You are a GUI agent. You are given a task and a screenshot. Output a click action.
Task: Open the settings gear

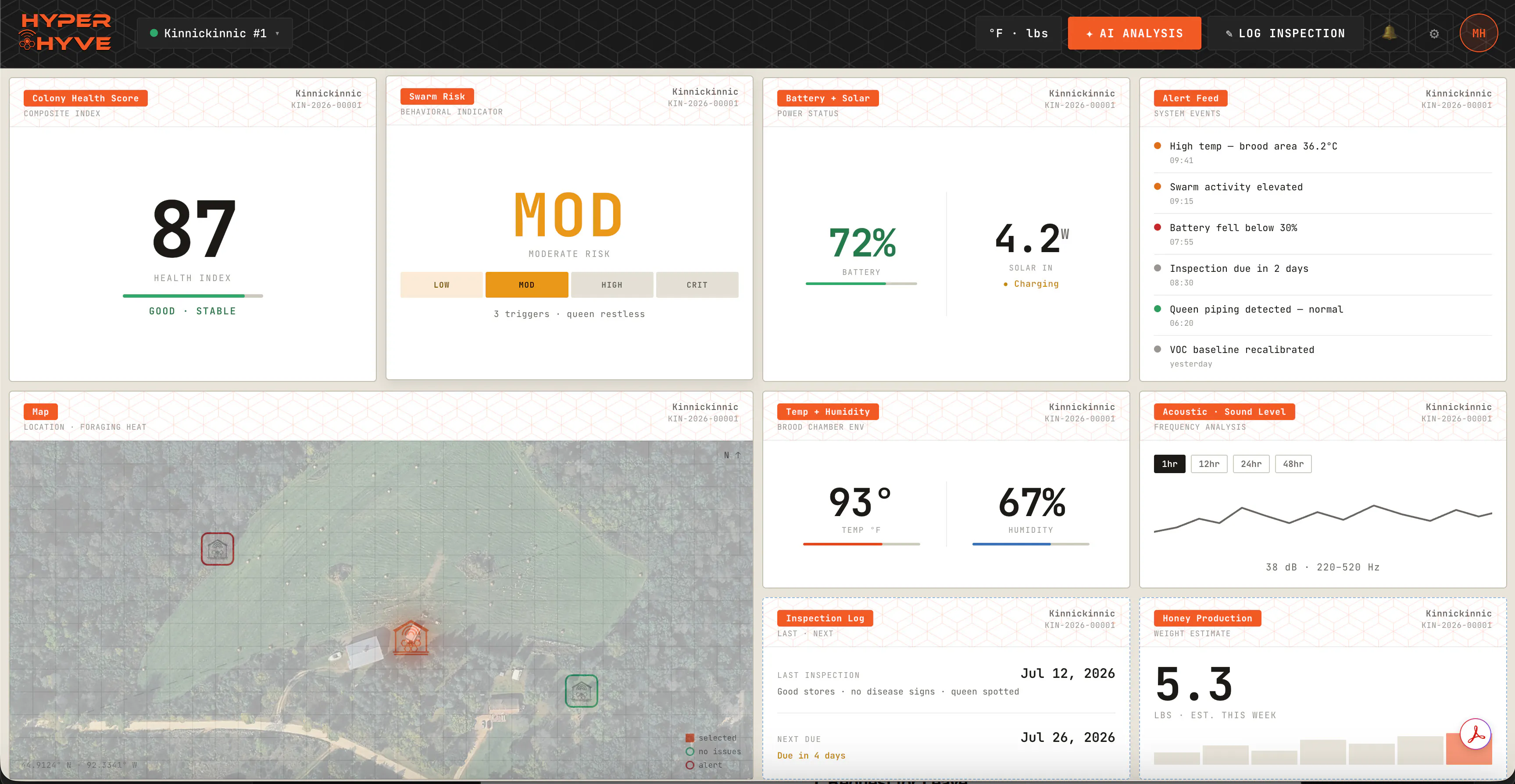[x=1434, y=33]
